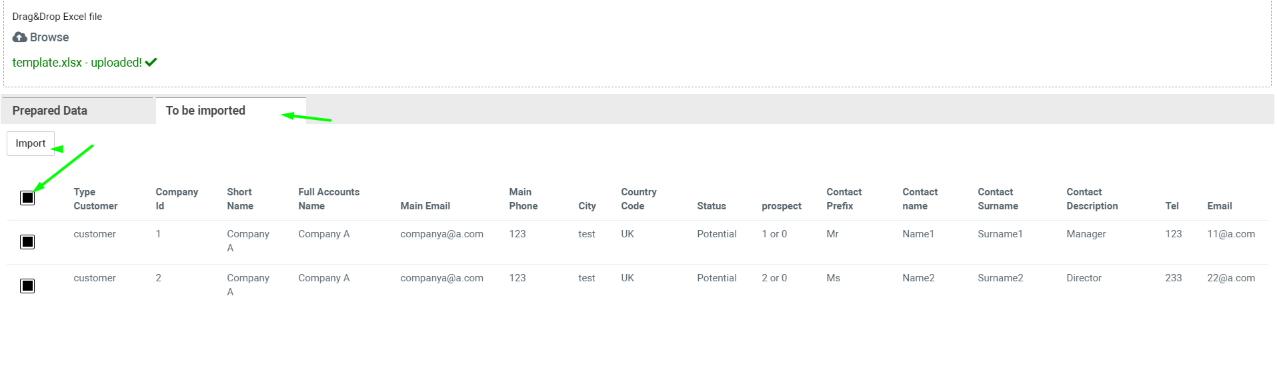Toggle the select-all checkbox in header

pos(28,198)
